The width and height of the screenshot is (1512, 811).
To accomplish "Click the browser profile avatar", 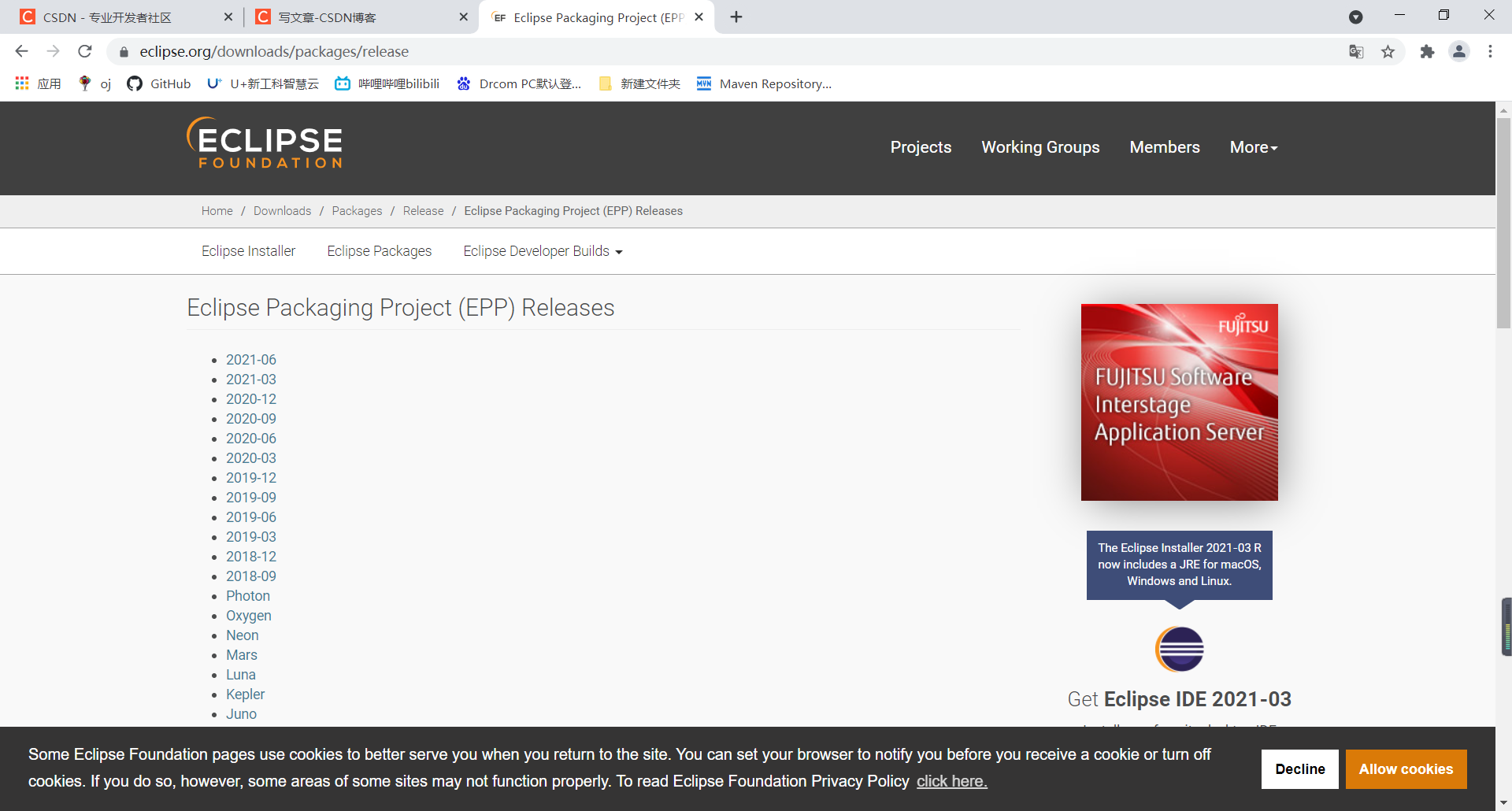I will pos(1458,51).
